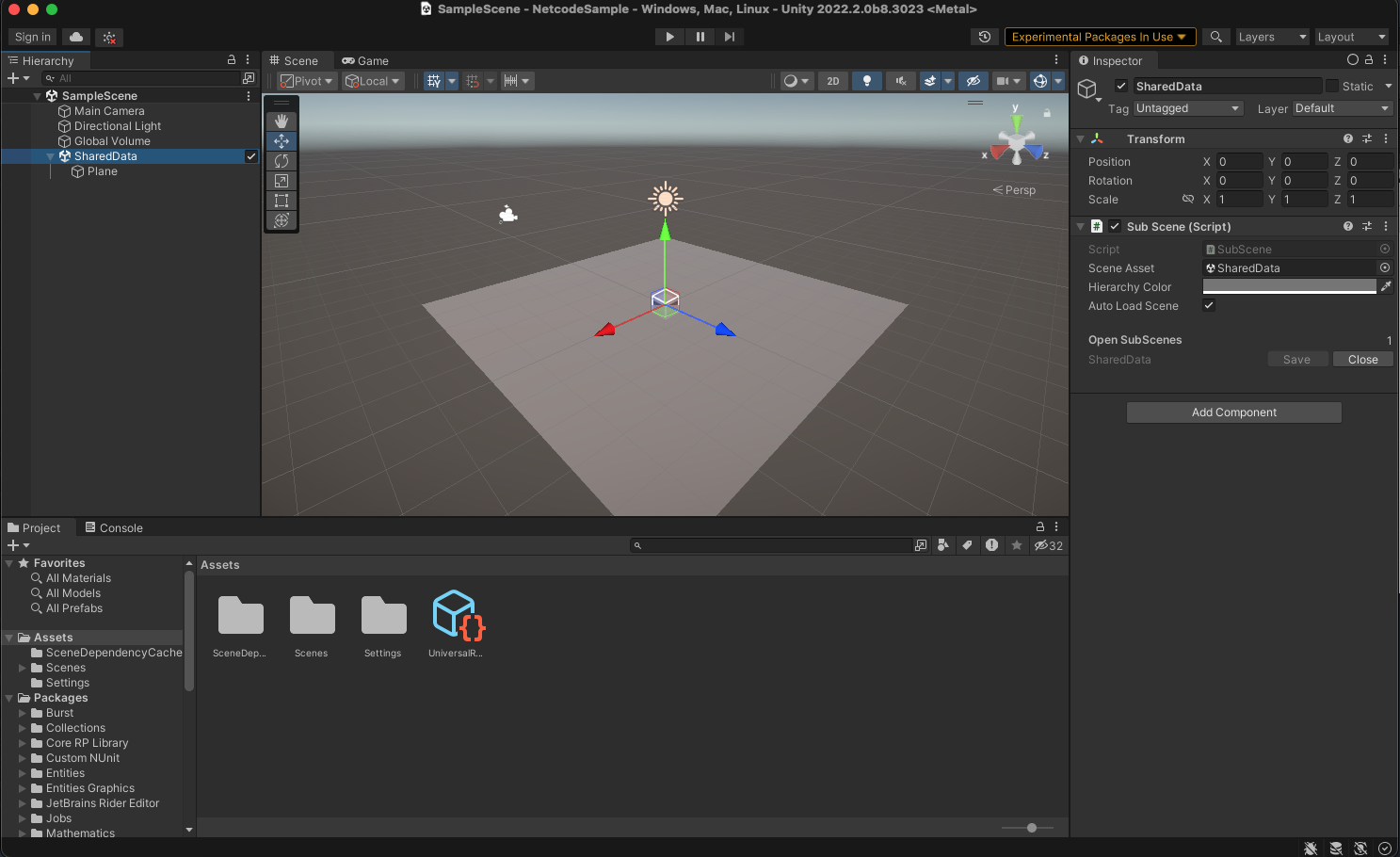Toggle scene lighting bulb icon

tap(866, 81)
